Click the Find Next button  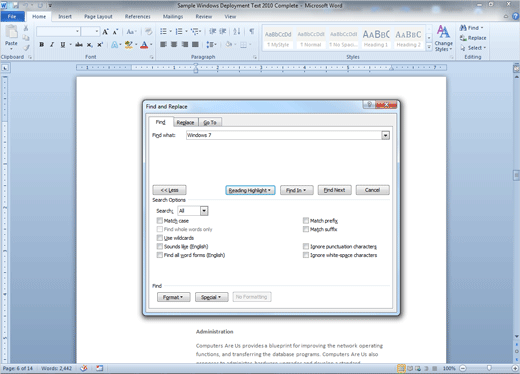pos(334,190)
